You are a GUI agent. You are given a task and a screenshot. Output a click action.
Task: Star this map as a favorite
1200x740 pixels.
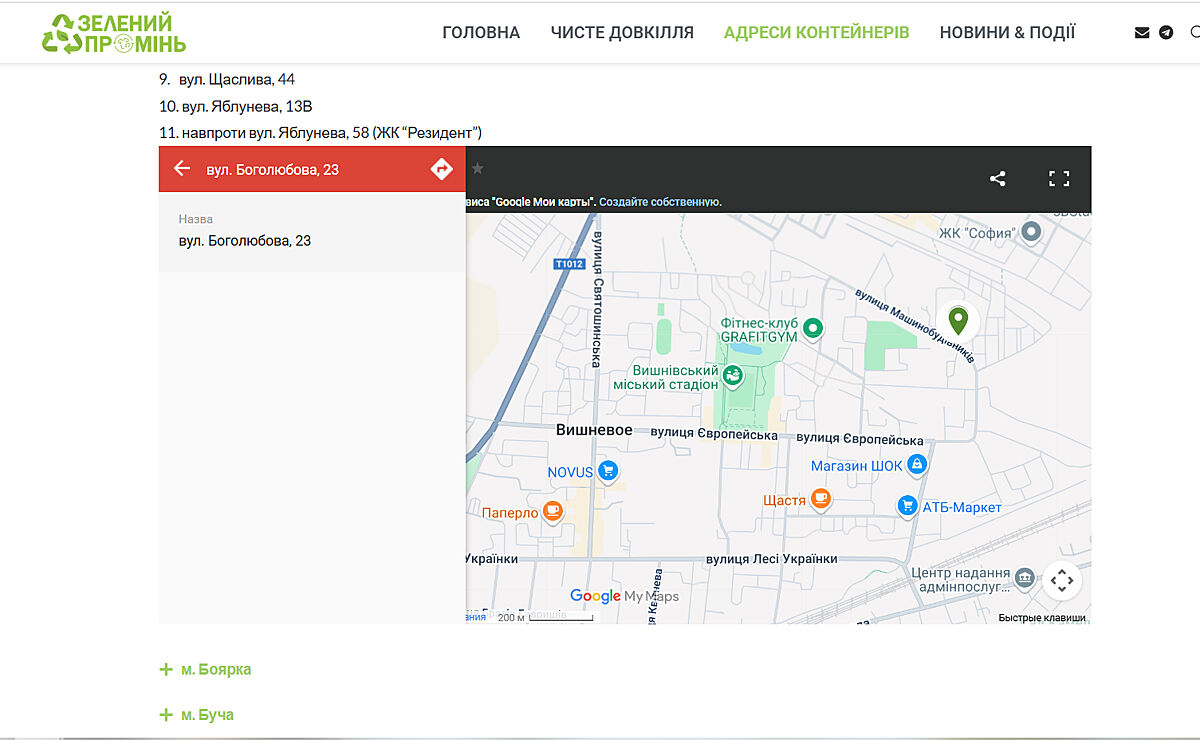click(478, 169)
